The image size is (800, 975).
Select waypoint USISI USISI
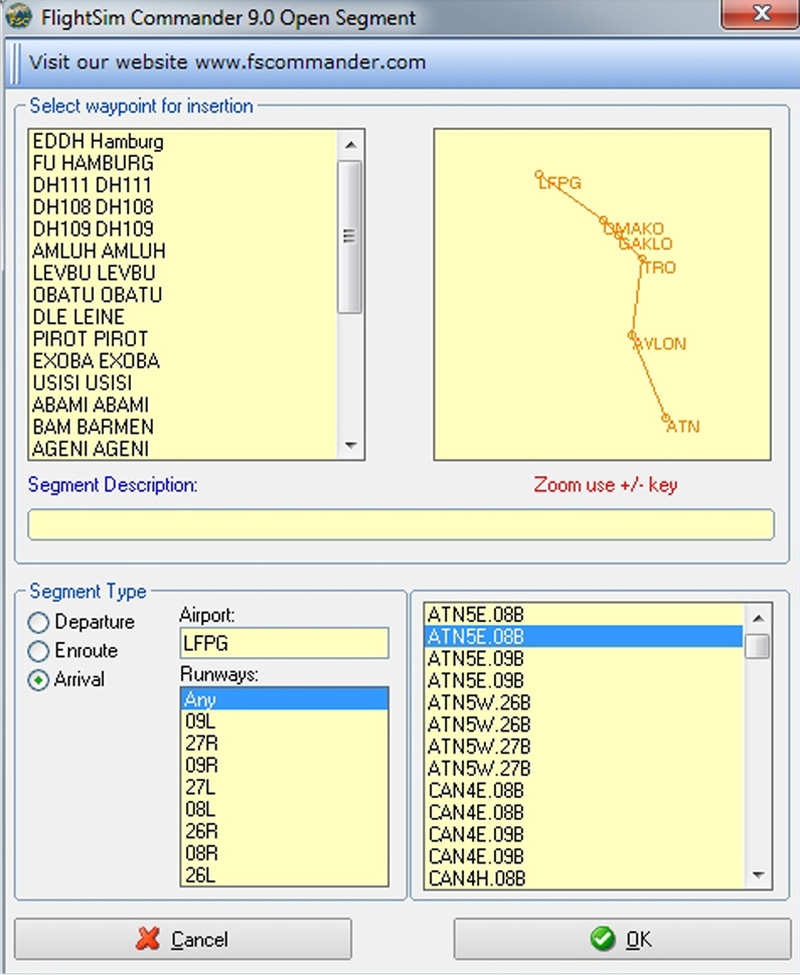(183, 382)
